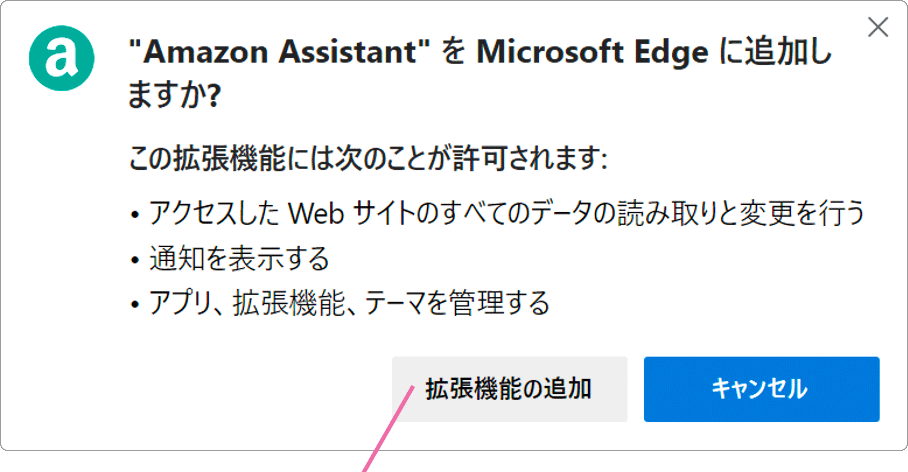Click the この拡張機能には次のことが許可されます heading
Screen dimensions: 908x472
click(x=368, y=158)
